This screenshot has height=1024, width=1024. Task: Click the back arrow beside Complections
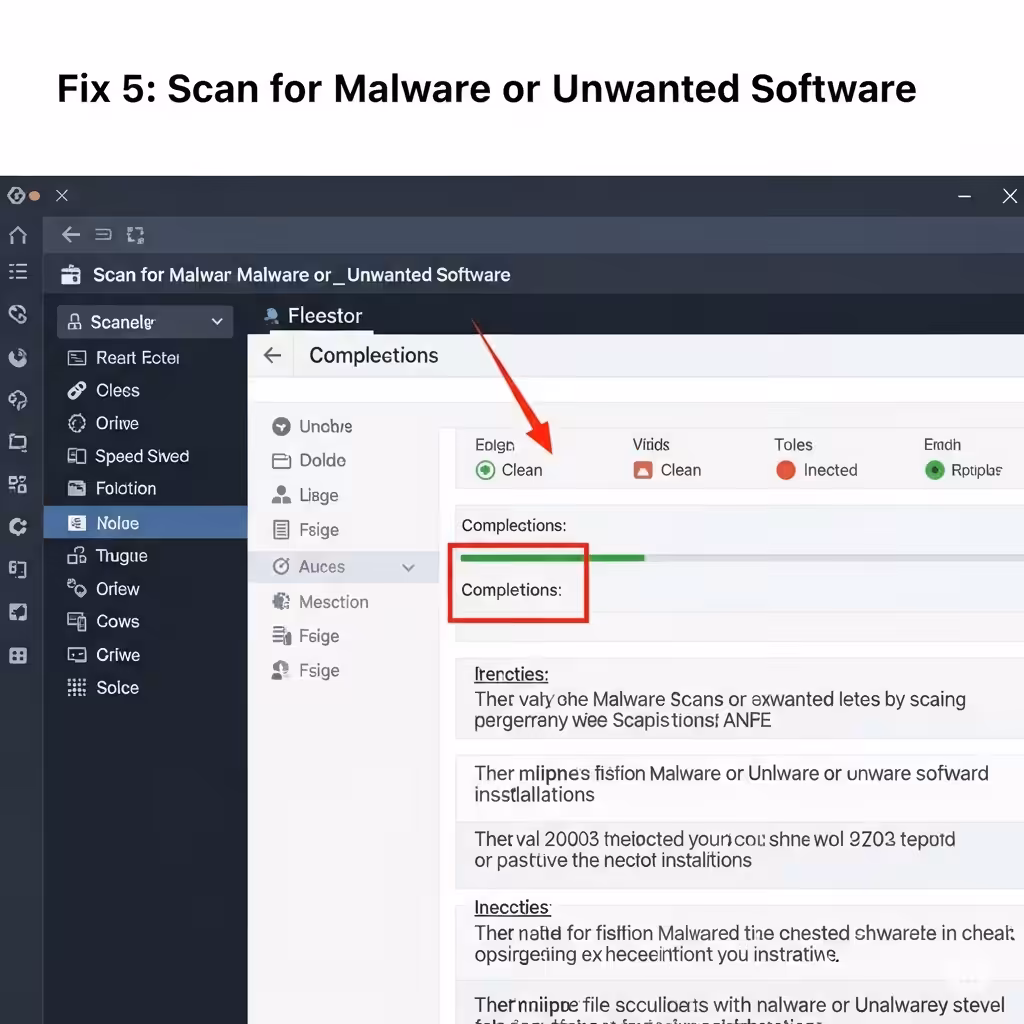[272, 355]
